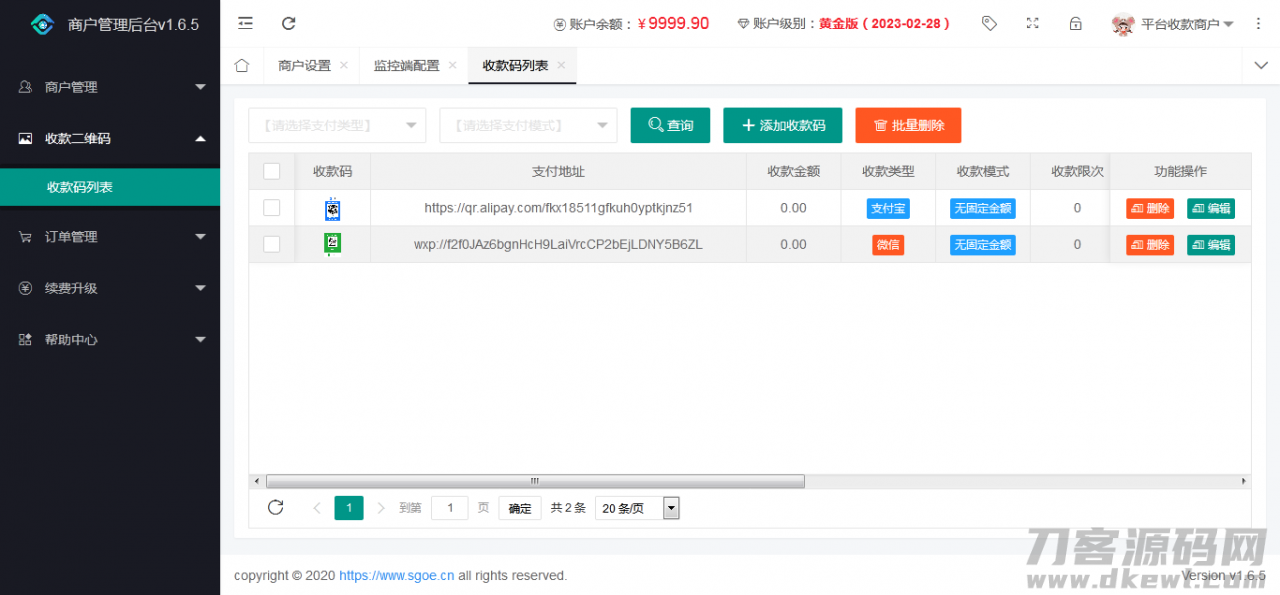The width and height of the screenshot is (1280, 595).
Task: Open the vertical three-dot menu in header
Action: 1258,22
